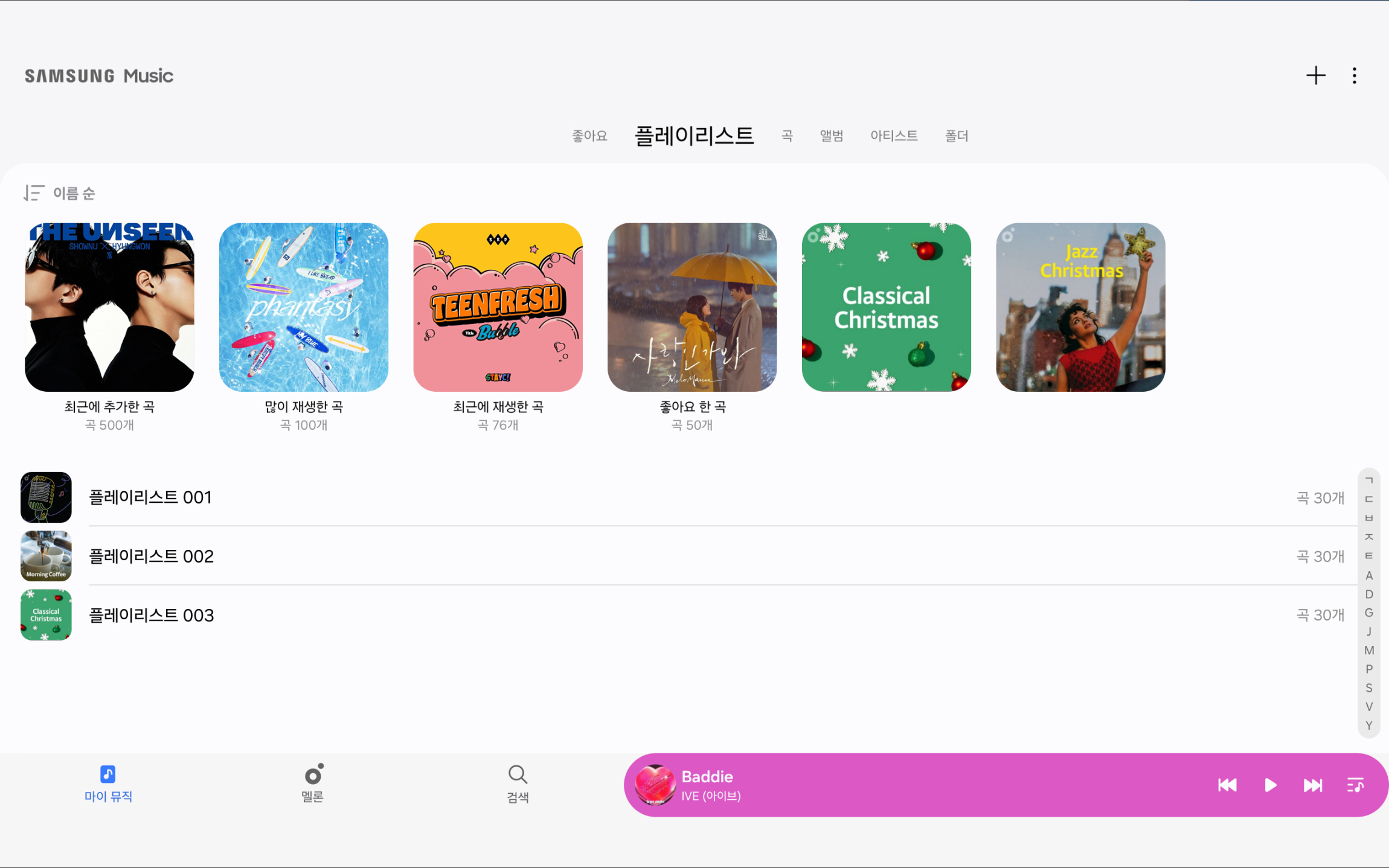
Task: Open the three-dot more options menu
Action: point(1355,75)
